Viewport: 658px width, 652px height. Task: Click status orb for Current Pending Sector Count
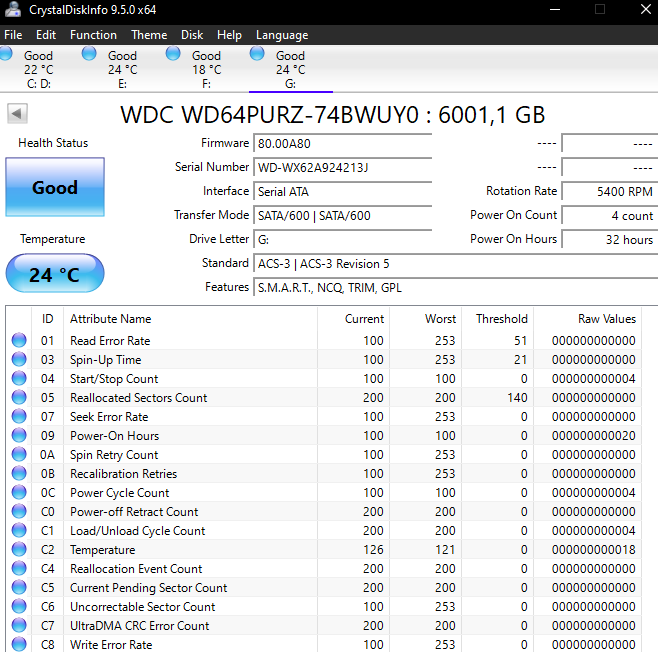point(19,587)
